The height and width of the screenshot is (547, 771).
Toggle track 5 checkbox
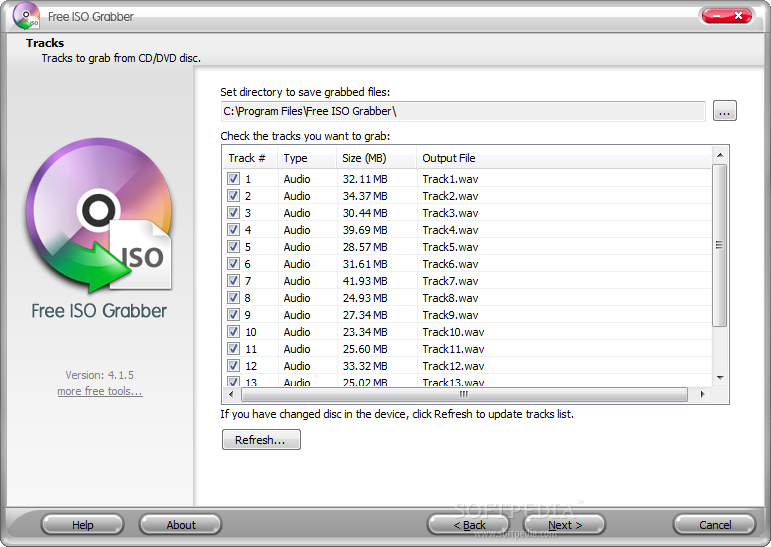point(234,246)
